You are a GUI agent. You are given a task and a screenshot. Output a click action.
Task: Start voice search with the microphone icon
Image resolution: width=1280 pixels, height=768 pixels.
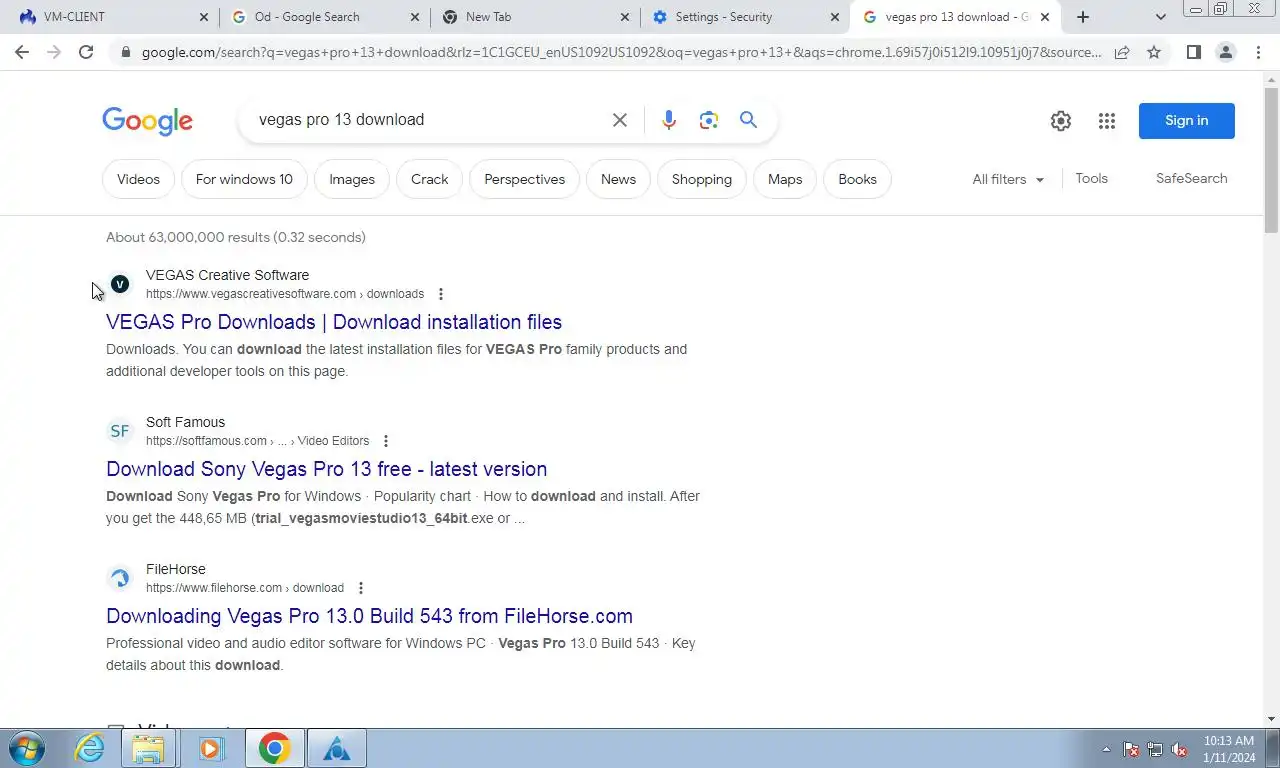[x=669, y=120]
